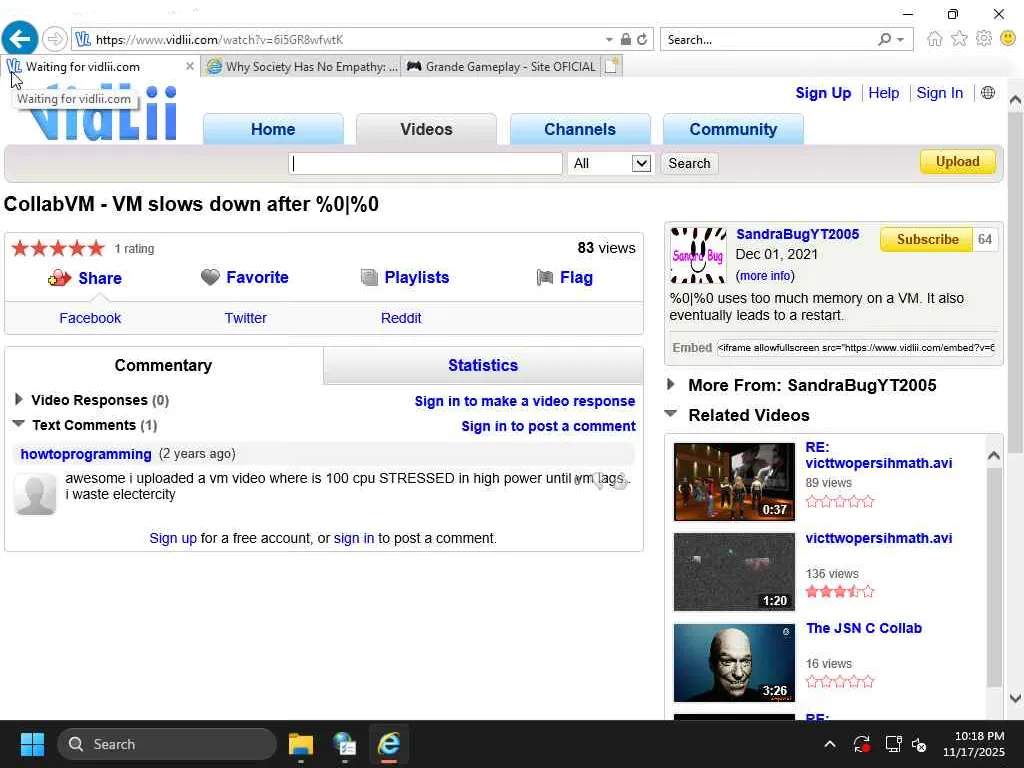Click the lock security icon in address bar

(626, 39)
